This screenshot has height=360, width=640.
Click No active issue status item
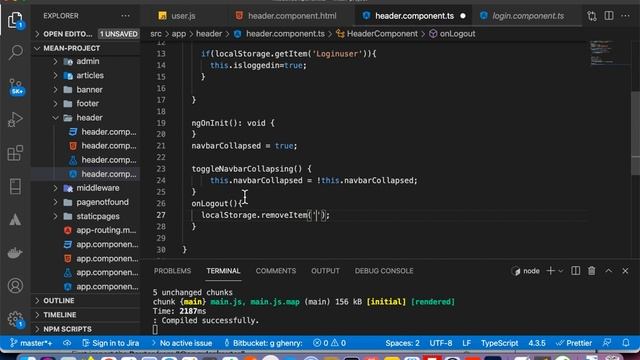click(182, 343)
